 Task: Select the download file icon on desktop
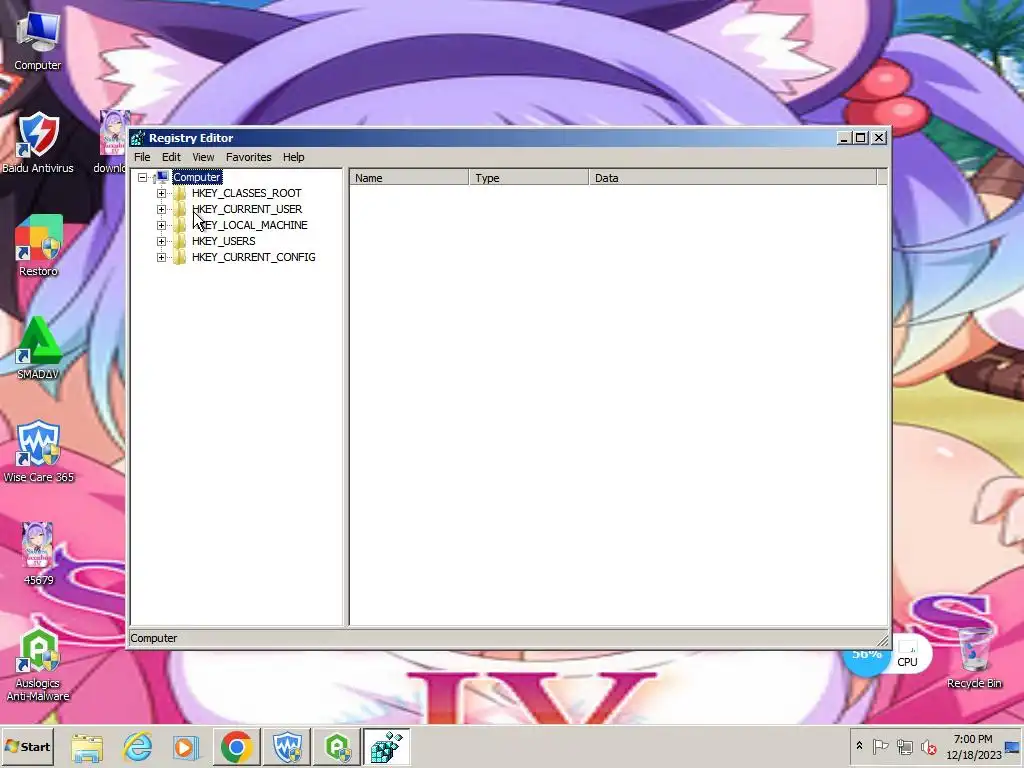click(x=112, y=143)
